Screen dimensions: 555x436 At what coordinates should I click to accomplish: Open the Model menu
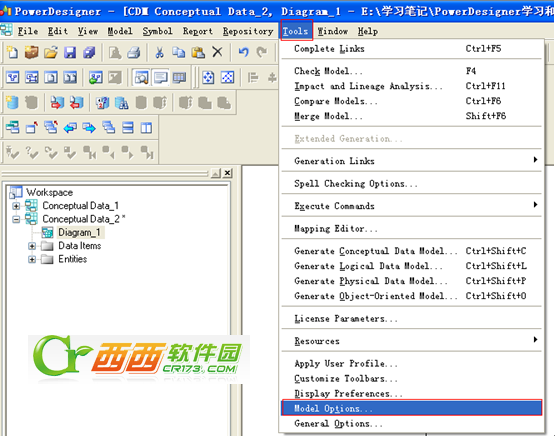(x=120, y=31)
